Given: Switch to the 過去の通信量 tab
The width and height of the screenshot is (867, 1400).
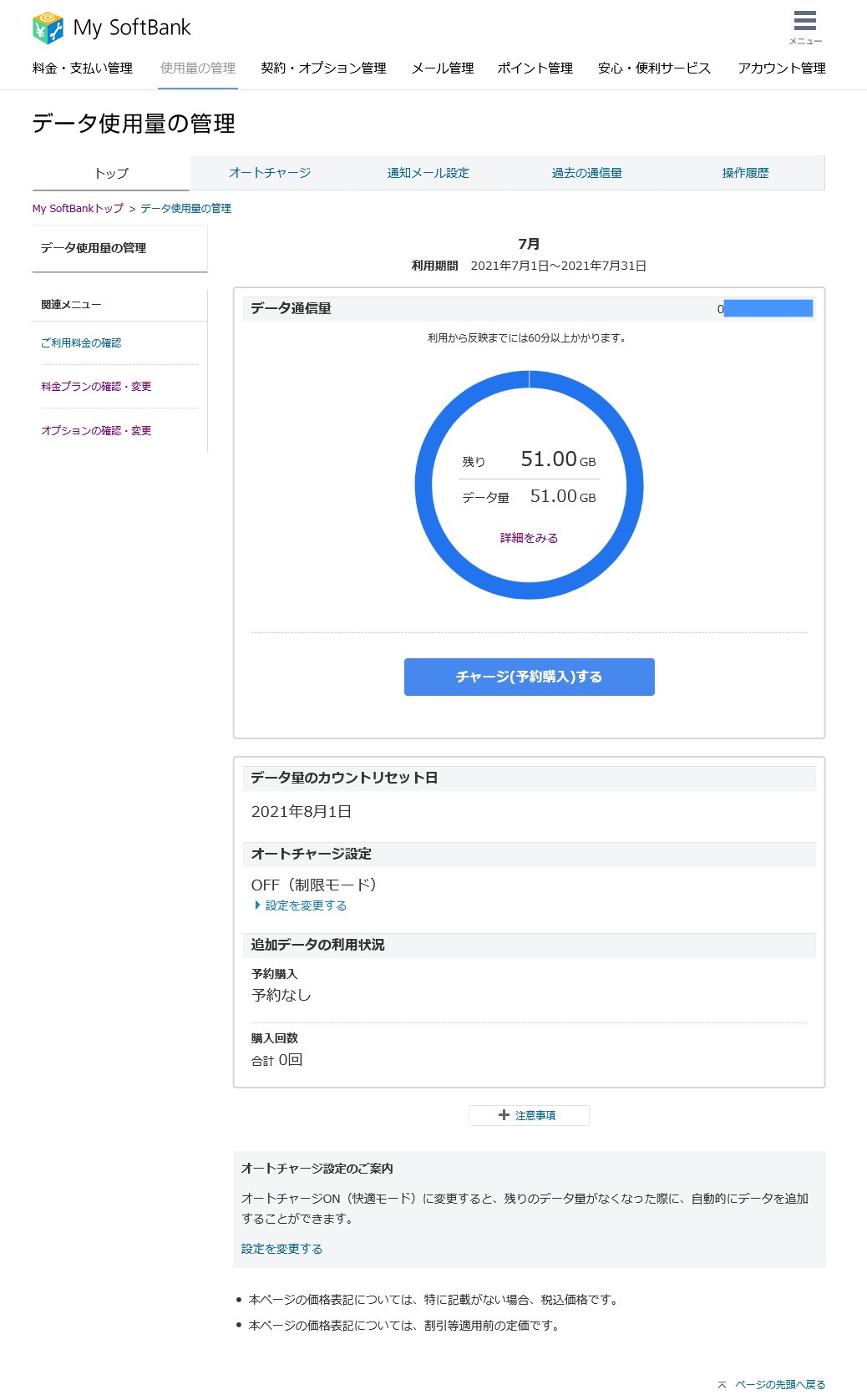Looking at the screenshot, I should coord(587,173).
